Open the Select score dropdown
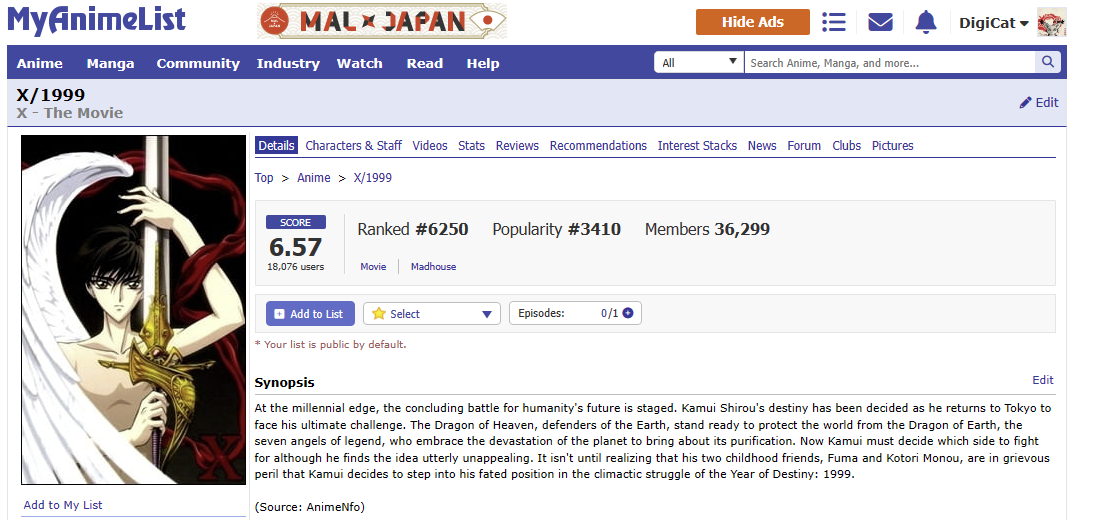Image resolution: width=1097 pixels, height=520 pixels. [x=432, y=314]
